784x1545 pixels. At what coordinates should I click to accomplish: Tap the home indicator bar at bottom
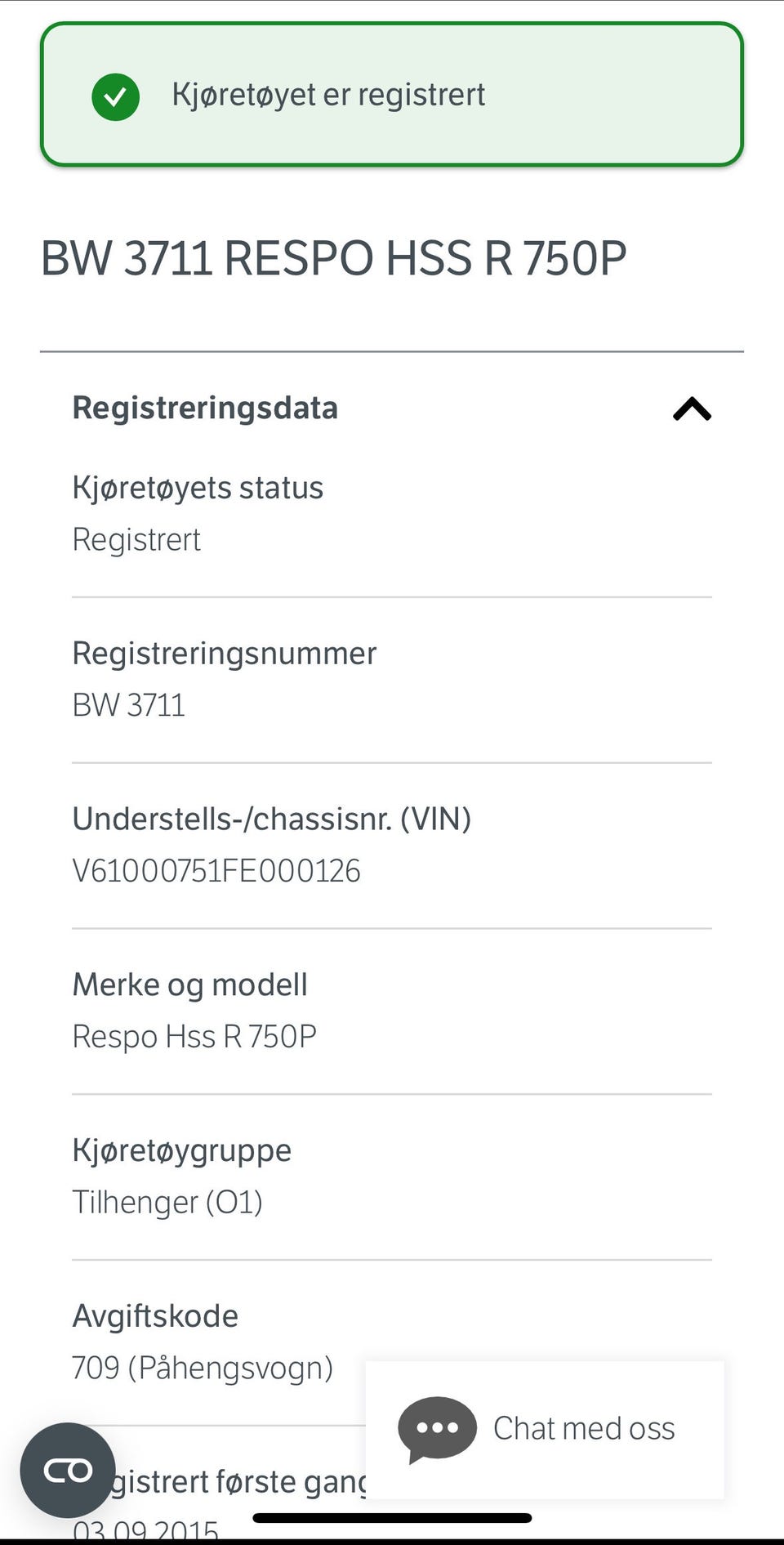[392, 1518]
